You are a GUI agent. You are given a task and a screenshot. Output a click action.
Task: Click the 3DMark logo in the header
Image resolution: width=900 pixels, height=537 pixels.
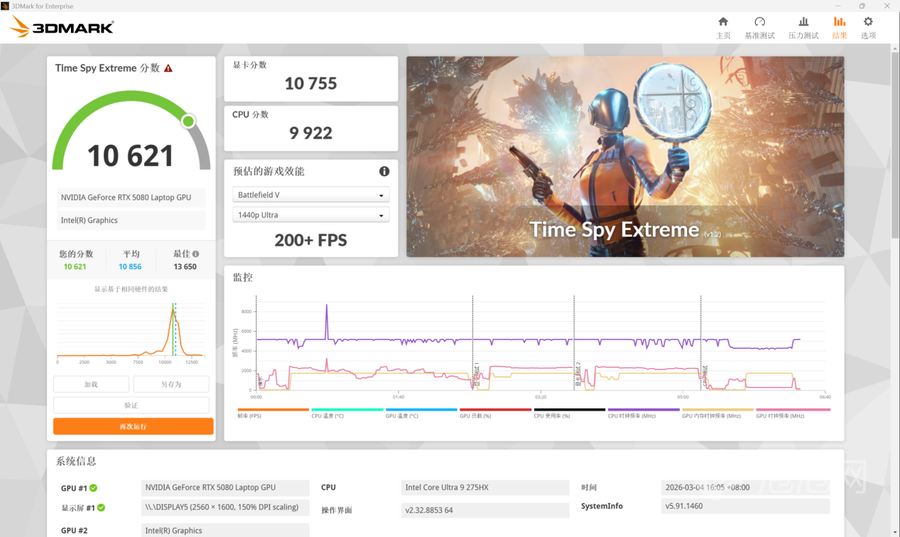click(x=62, y=28)
